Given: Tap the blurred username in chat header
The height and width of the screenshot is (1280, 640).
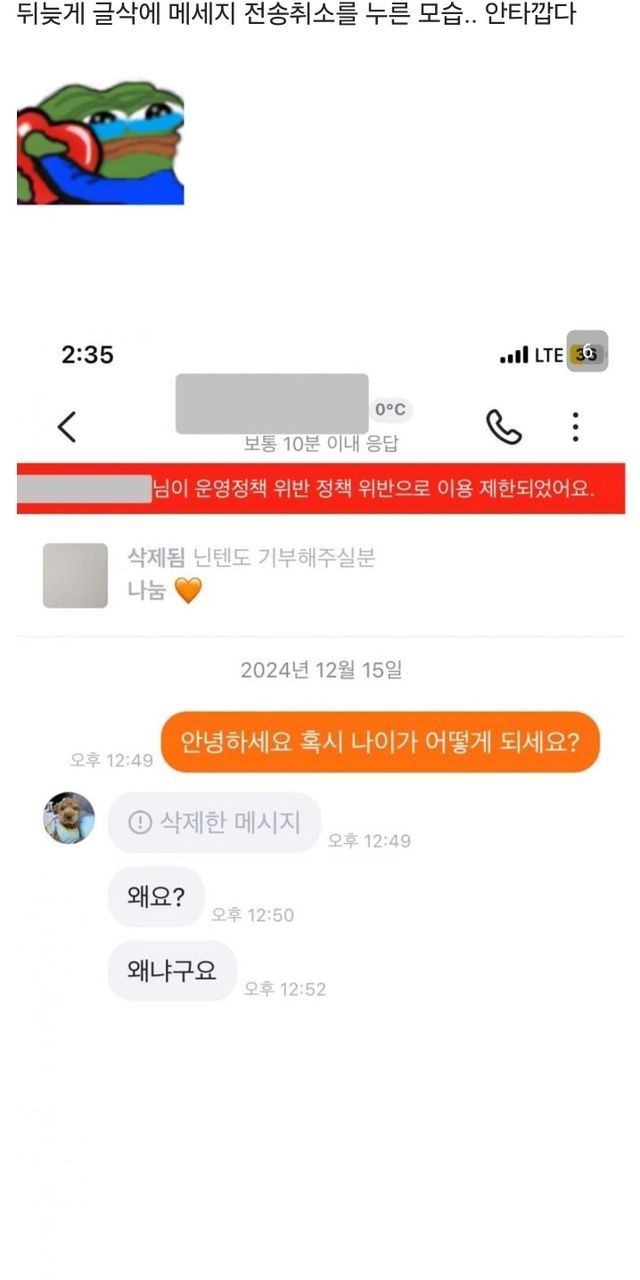Looking at the screenshot, I should coord(272,404).
